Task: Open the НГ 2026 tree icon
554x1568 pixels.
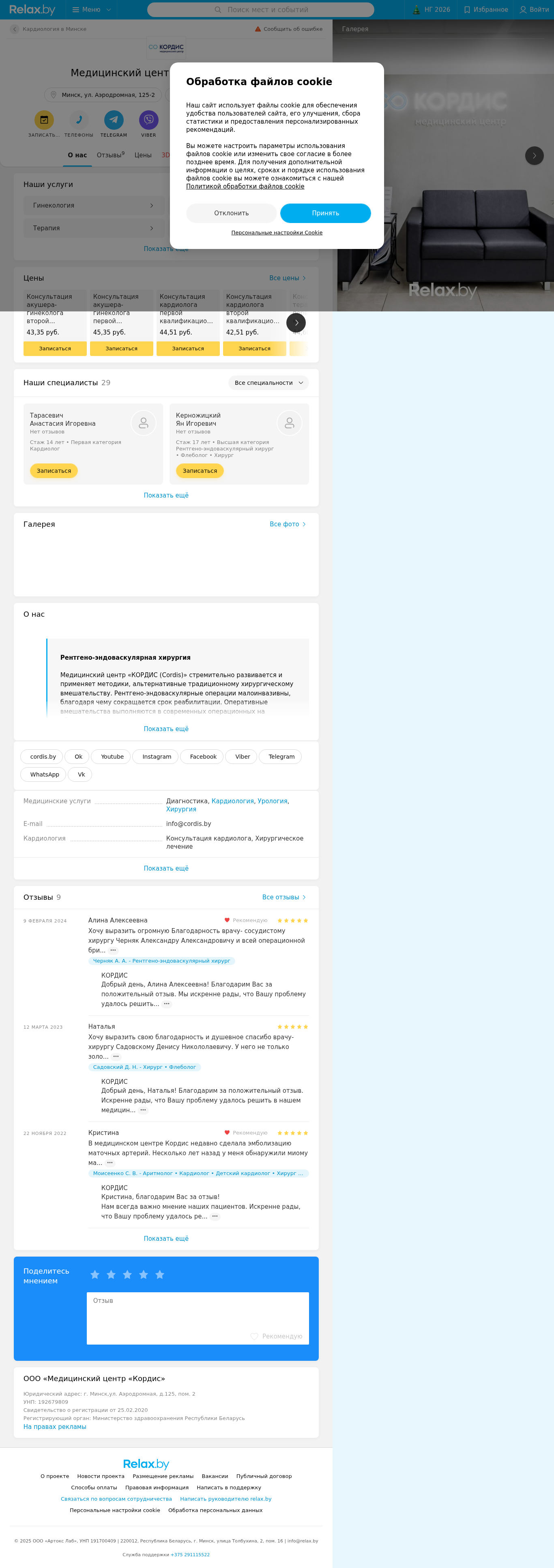Action: click(x=417, y=10)
